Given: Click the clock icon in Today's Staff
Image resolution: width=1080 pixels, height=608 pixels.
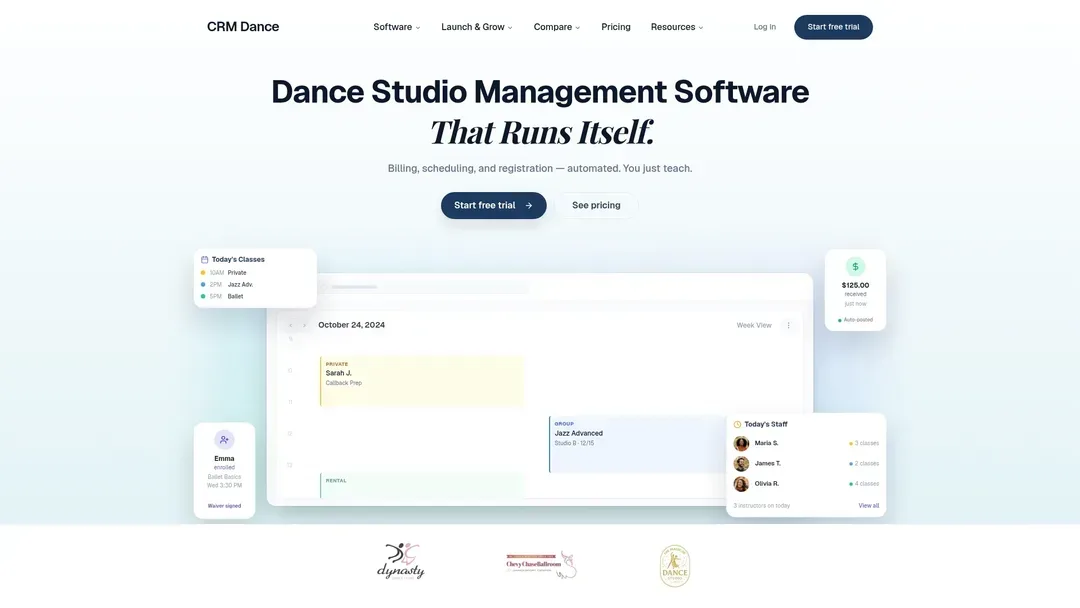Looking at the screenshot, I should click(x=737, y=424).
